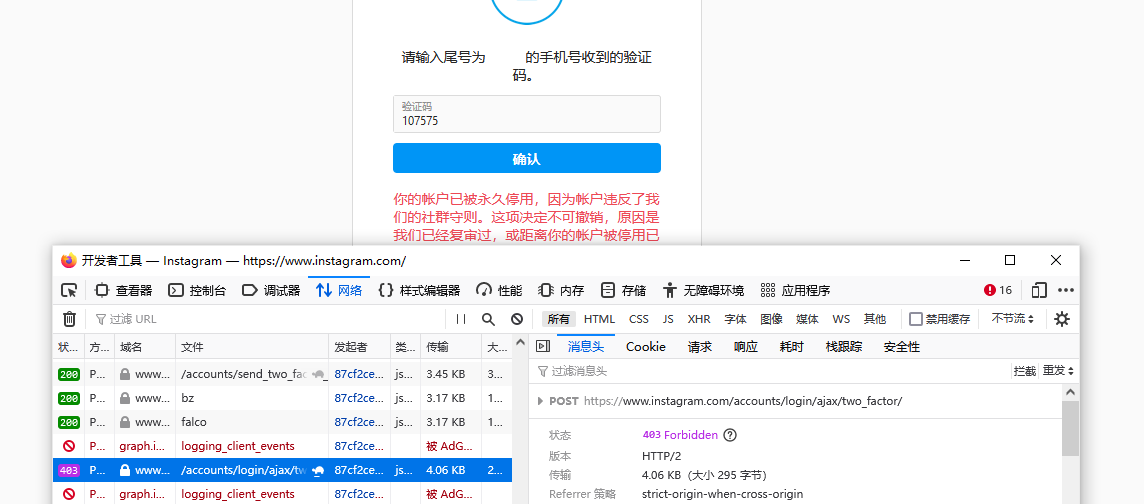Filter requests by XHR
This screenshot has width=1144, height=504.
[699, 319]
